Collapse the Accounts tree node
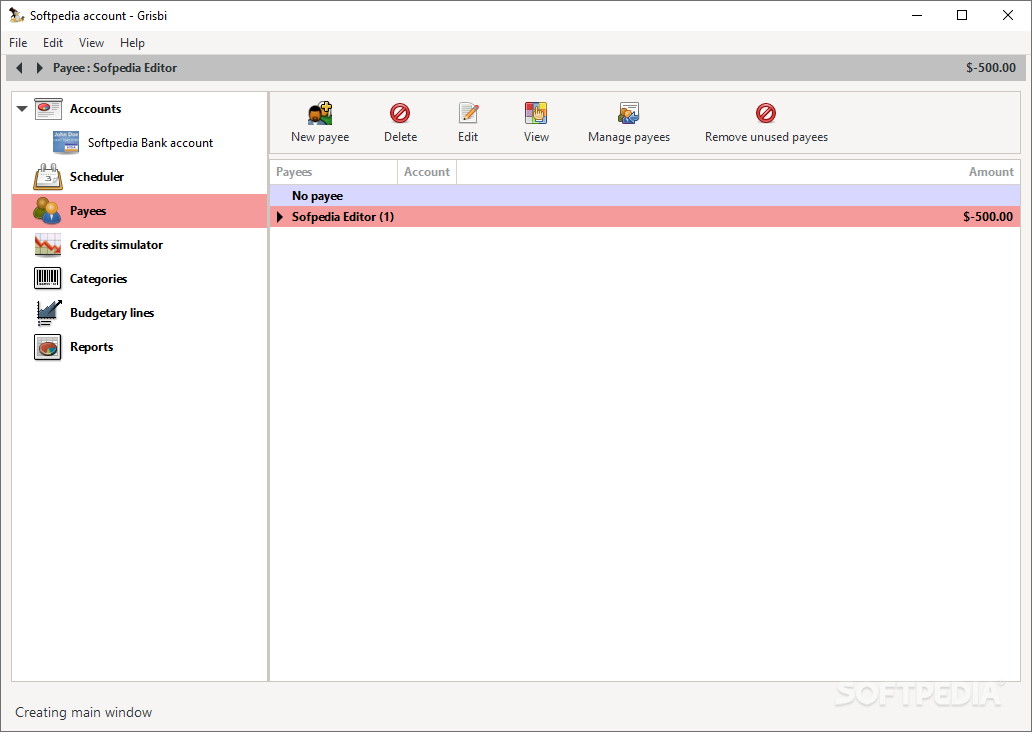 coord(22,109)
